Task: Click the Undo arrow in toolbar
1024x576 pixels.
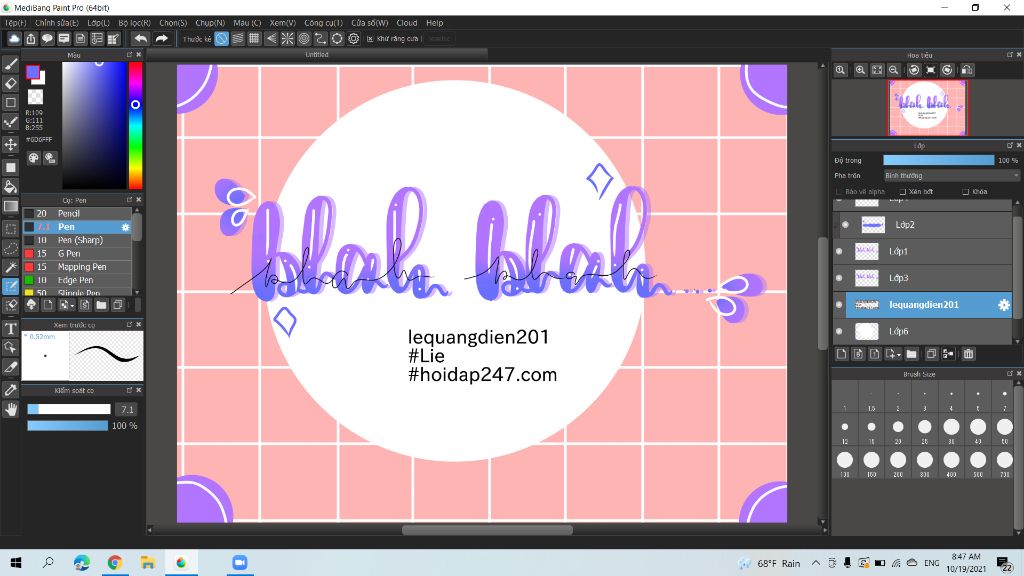Action: pos(140,39)
